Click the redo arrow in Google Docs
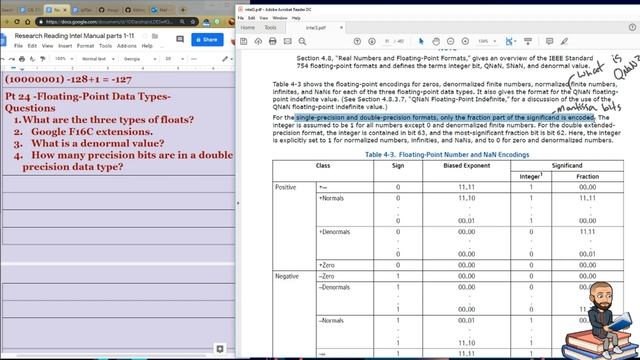This screenshot has height=360, width=640. pyautogui.click(x=11, y=59)
